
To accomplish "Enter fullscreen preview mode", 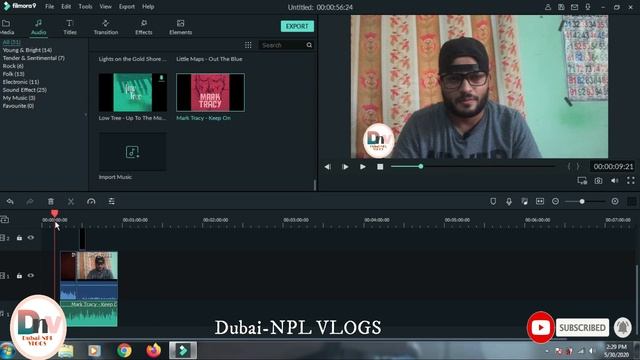I will click(x=631, y=180).
